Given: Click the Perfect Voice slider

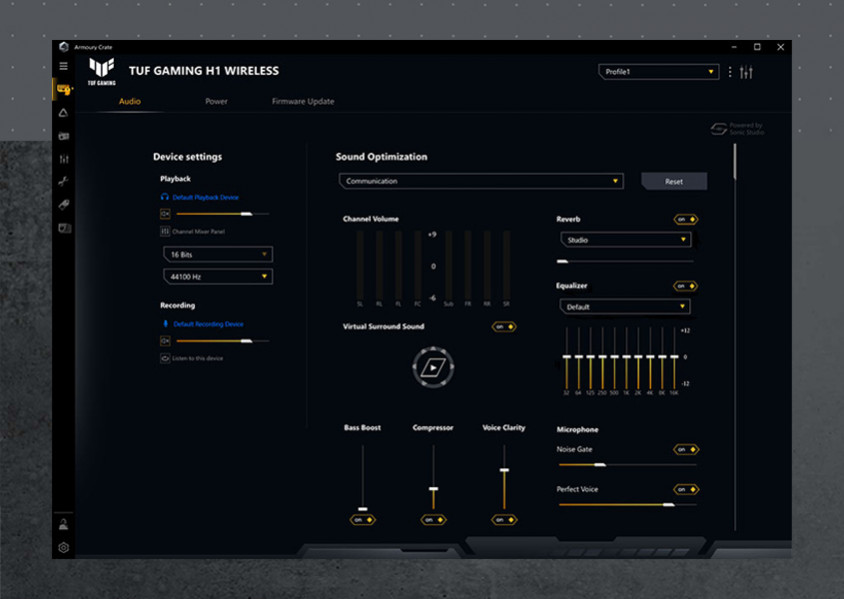Looking at the screenshot, I should 628,504.
